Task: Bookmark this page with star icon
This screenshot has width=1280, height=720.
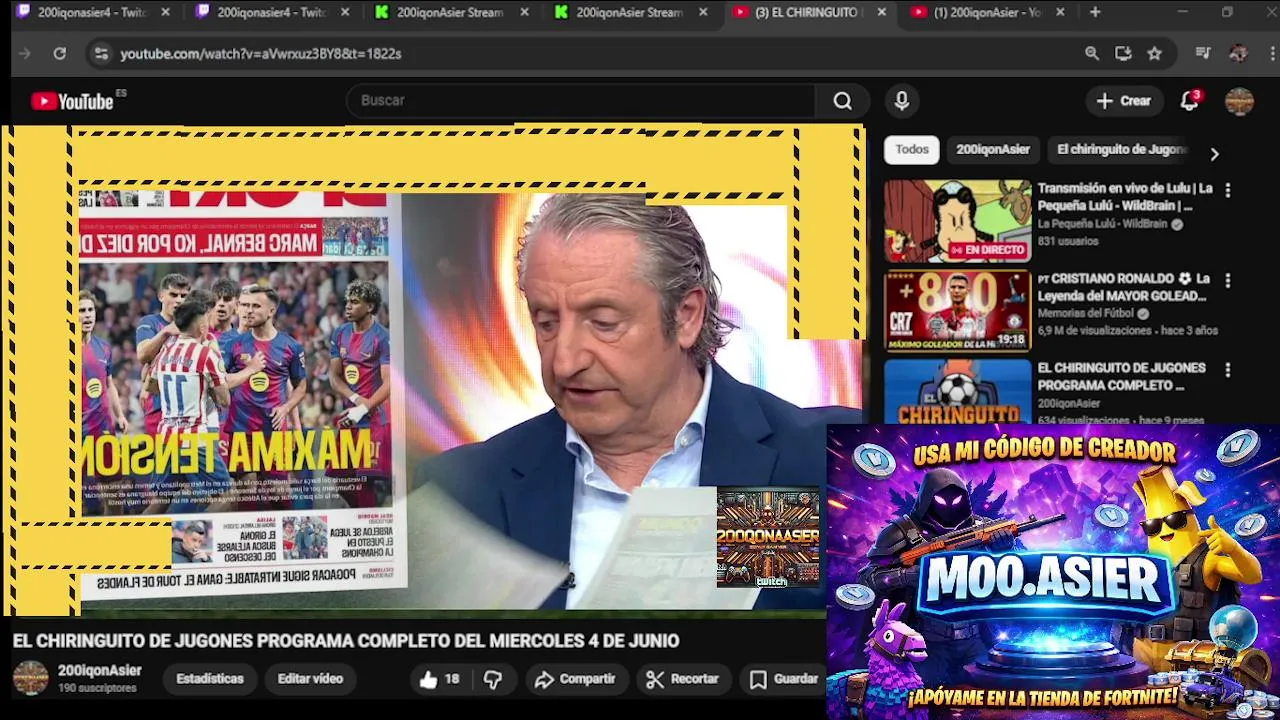Action: click(x=1155, y=54)
